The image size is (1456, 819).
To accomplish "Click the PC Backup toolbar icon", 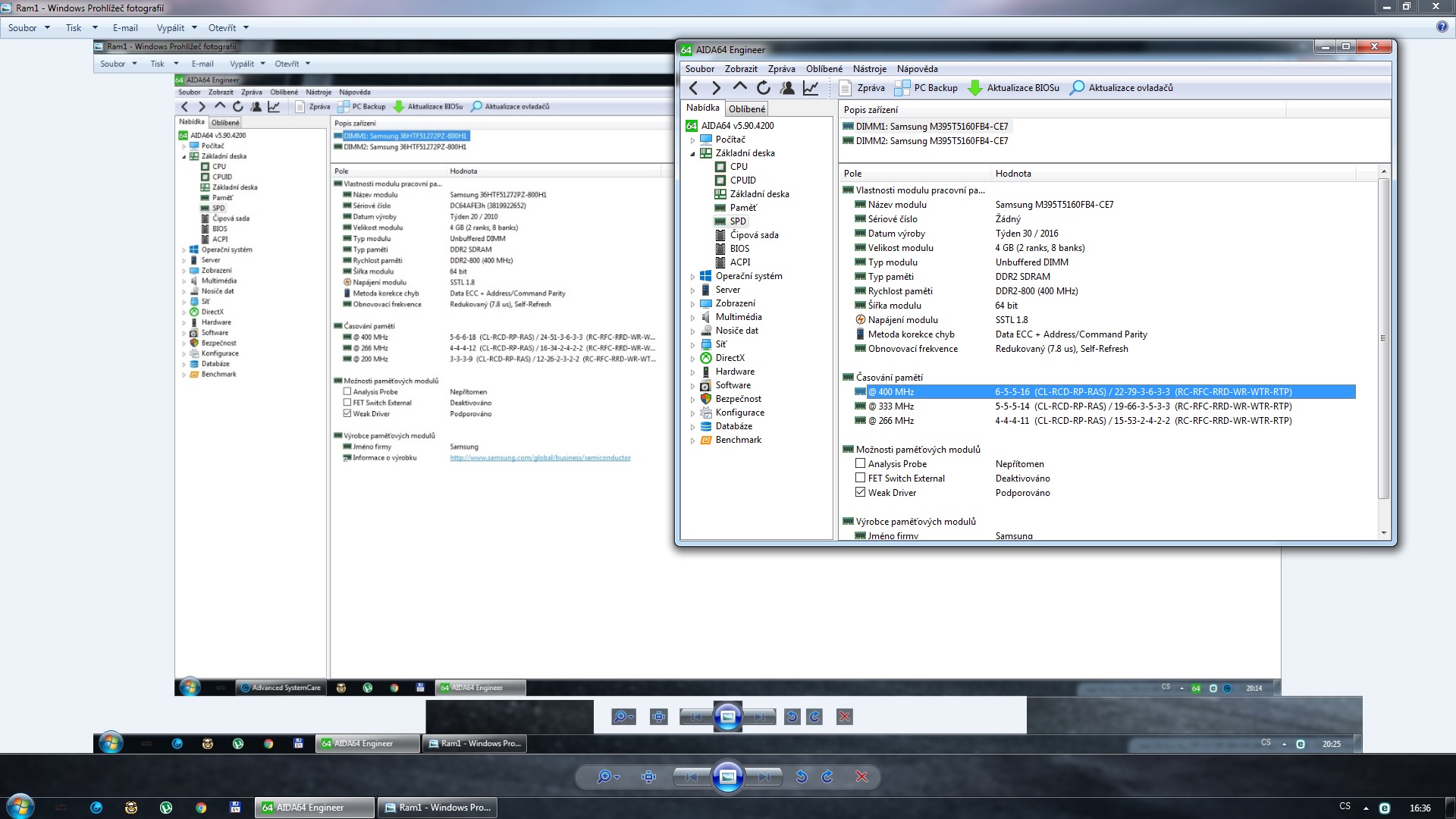I will [x=902, y=88].
